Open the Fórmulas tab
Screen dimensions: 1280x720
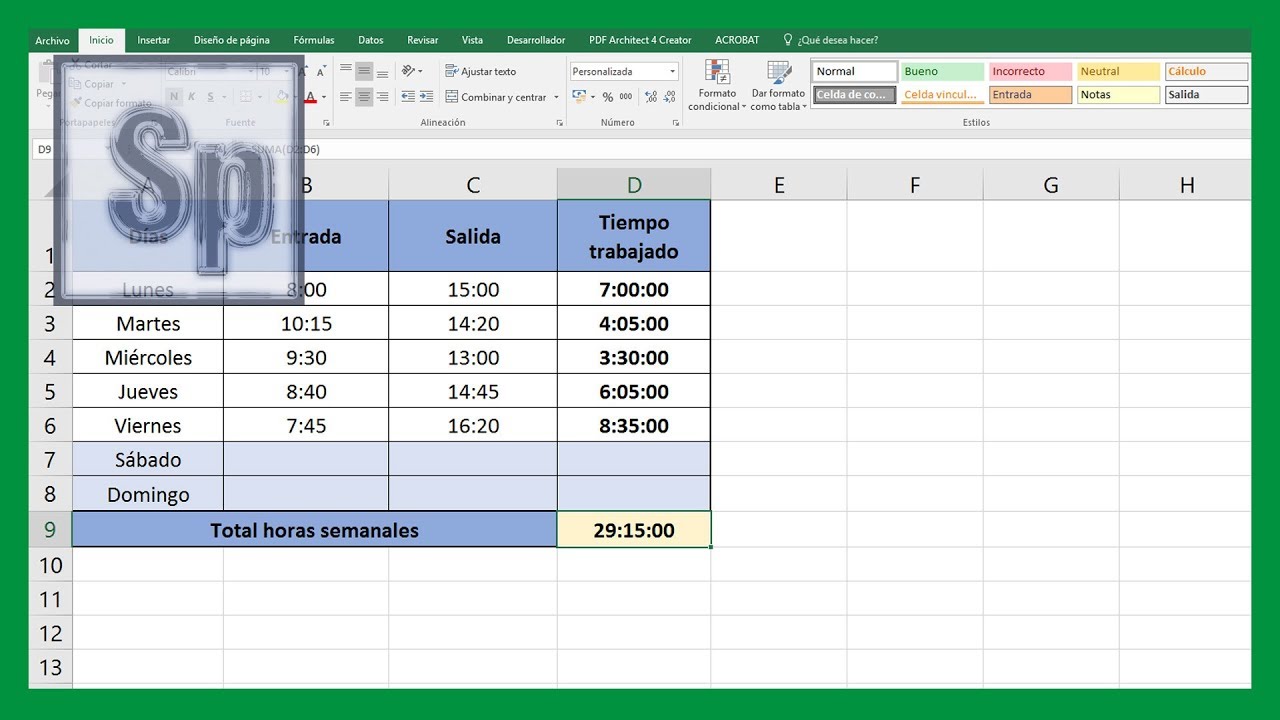coord(314,41)
